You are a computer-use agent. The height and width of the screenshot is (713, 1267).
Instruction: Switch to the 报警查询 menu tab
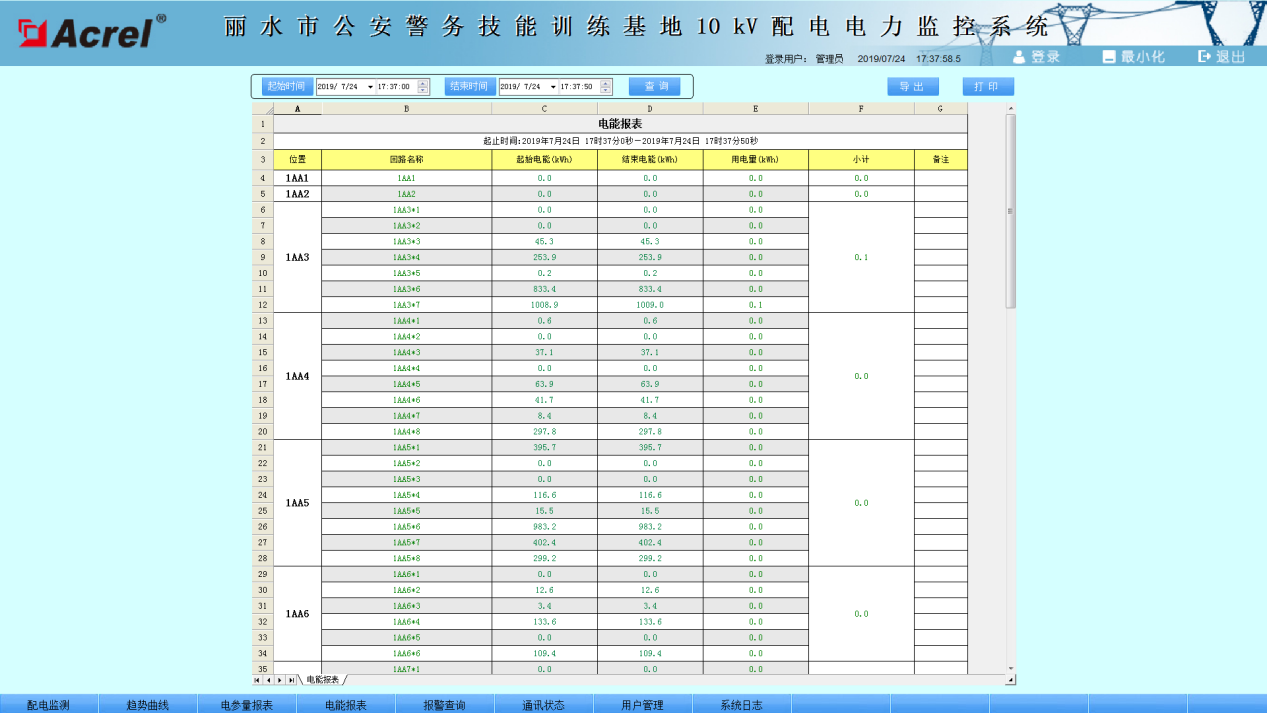click(444, 705)
